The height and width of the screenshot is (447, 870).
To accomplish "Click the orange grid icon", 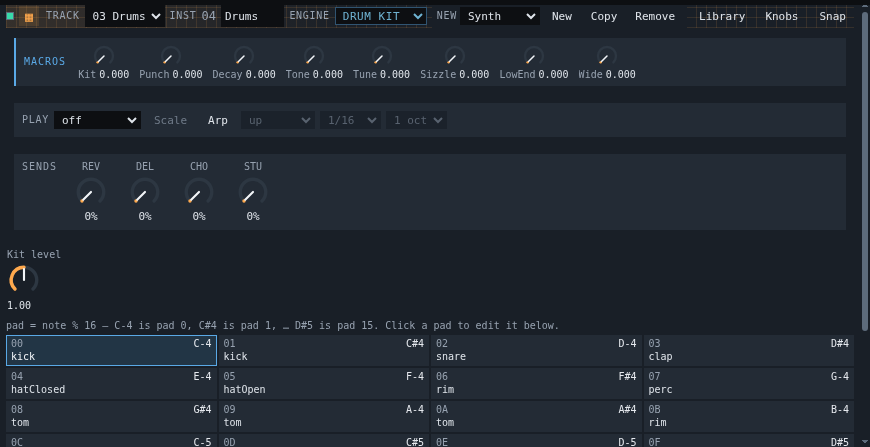I will (x=29, y=17).
